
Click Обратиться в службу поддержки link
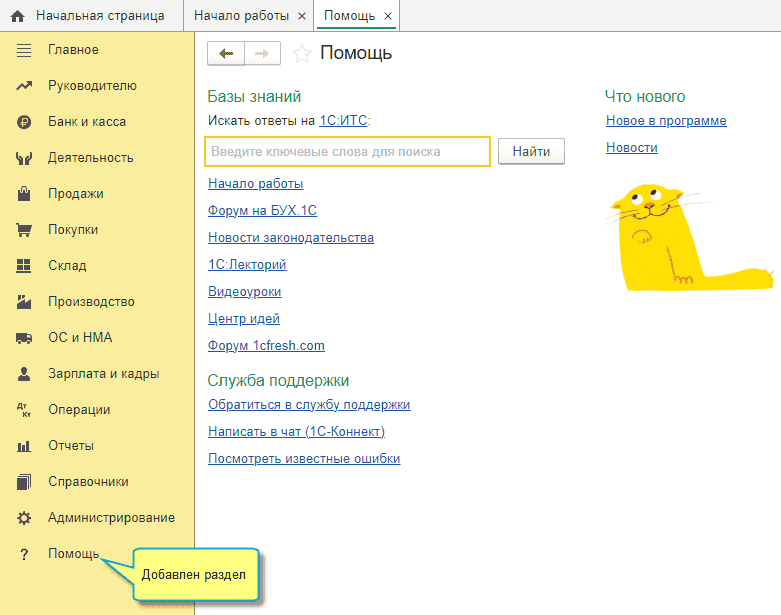pos(309,405)
